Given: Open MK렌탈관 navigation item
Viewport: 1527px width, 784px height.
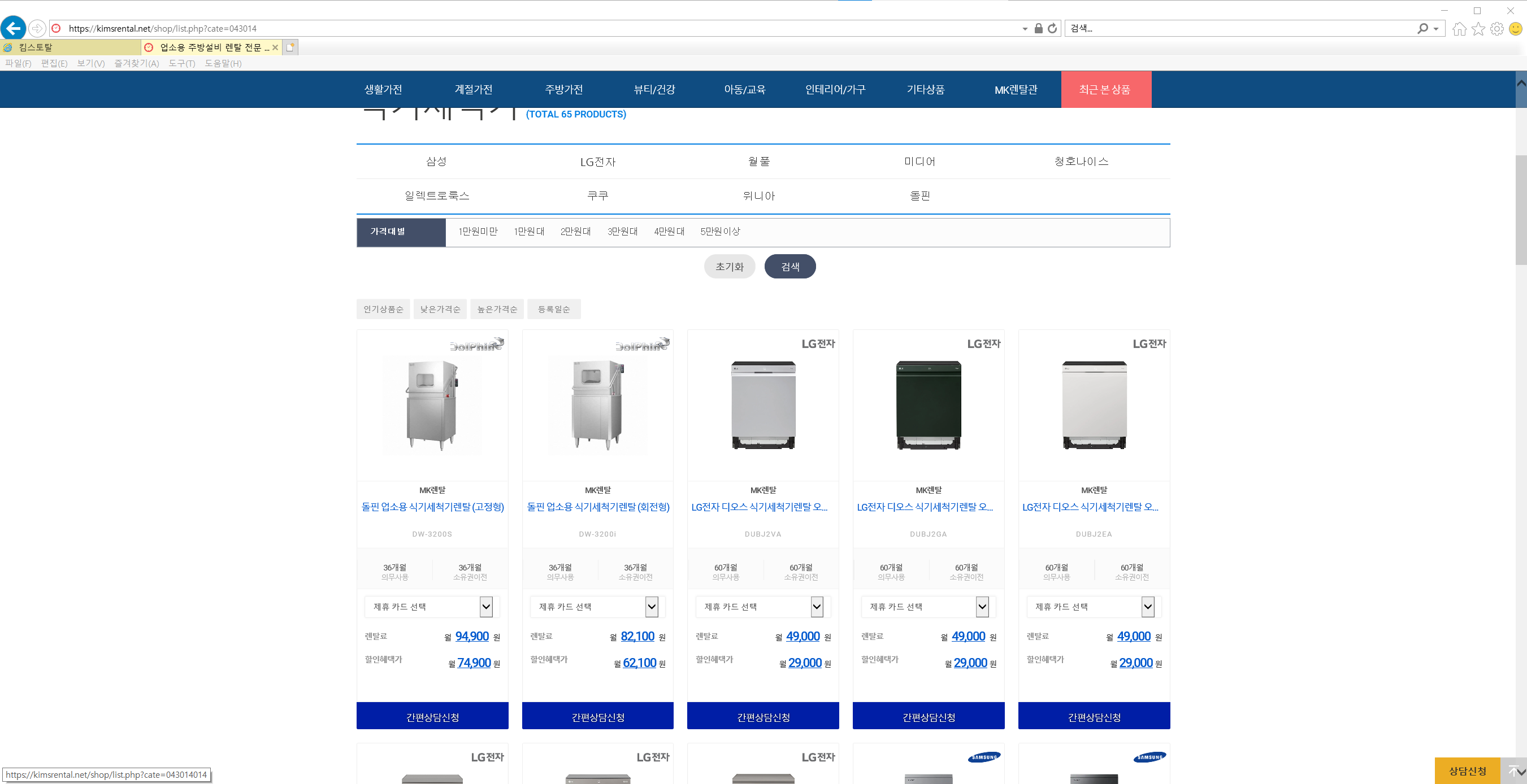Looking at the screenshot, I should pyautogui.click(x=1016, y=89).
